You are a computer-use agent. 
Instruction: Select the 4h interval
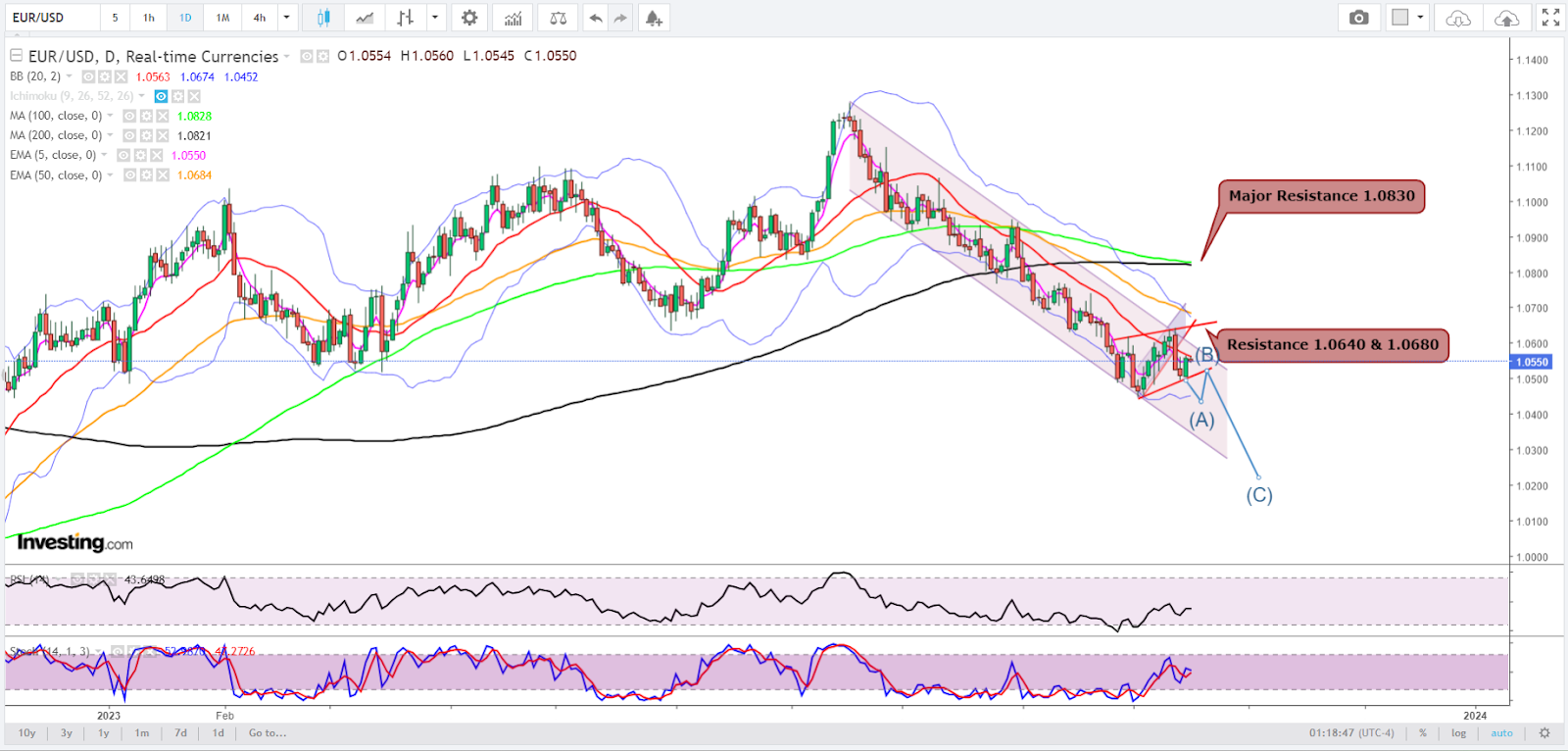pyautogui.click(x=260, y=18)
